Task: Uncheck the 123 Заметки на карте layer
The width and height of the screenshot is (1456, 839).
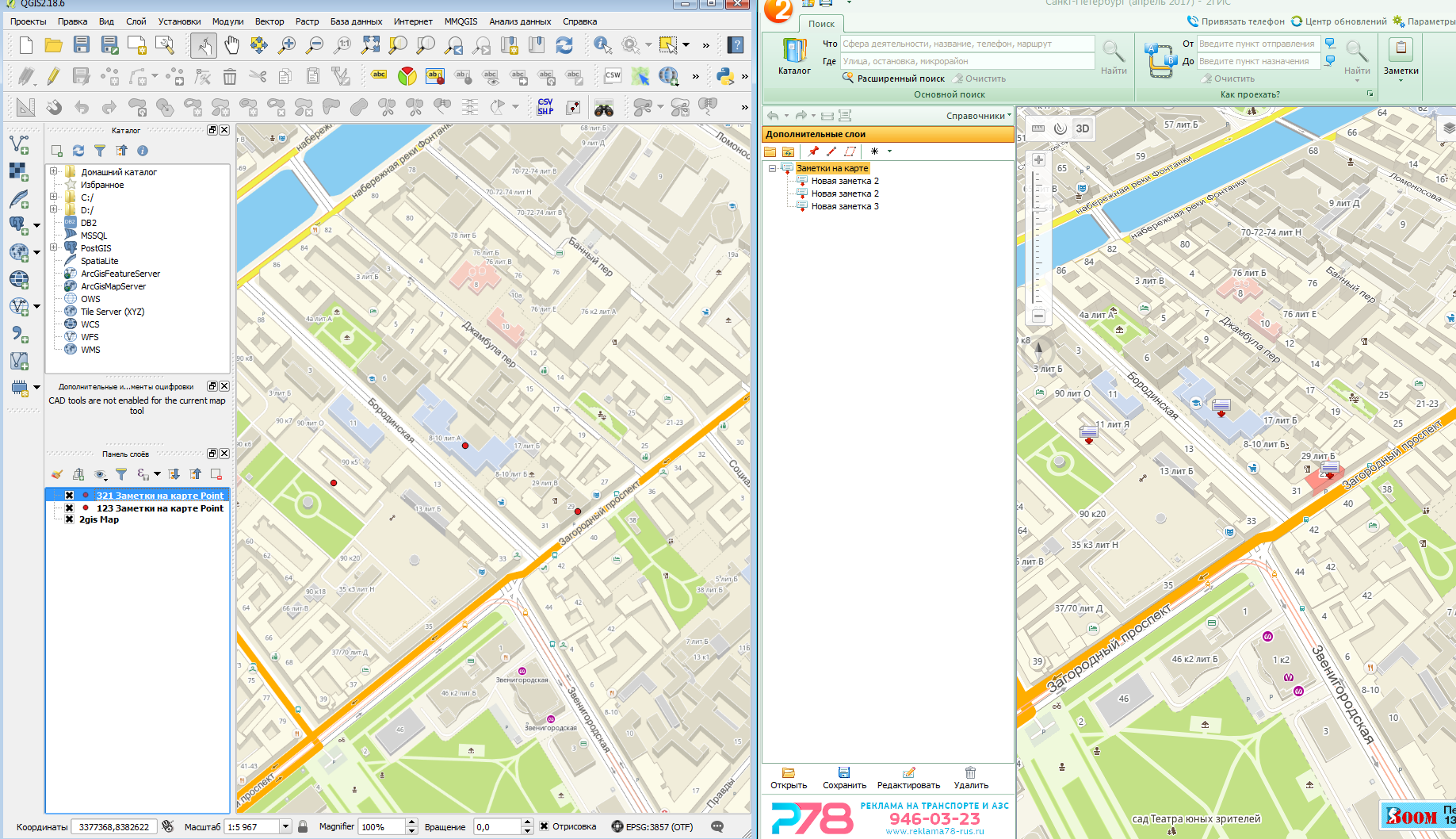Action: [x=70, y=508]
